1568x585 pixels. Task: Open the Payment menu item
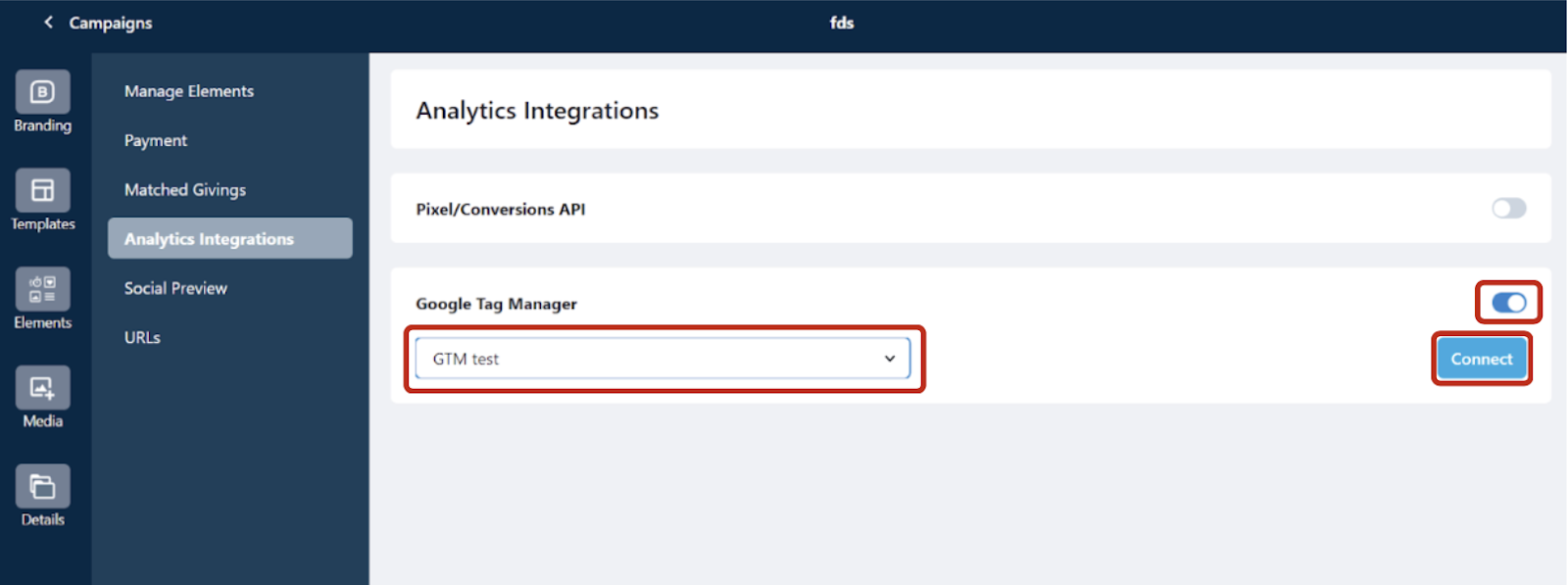coord(156,140)
